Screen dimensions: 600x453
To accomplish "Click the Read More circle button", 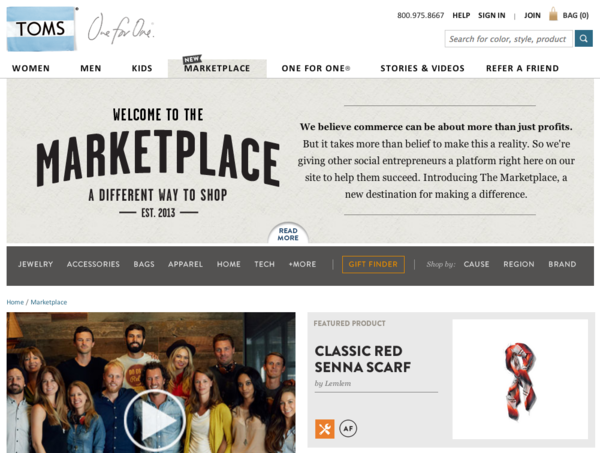I will pos(288,234).
